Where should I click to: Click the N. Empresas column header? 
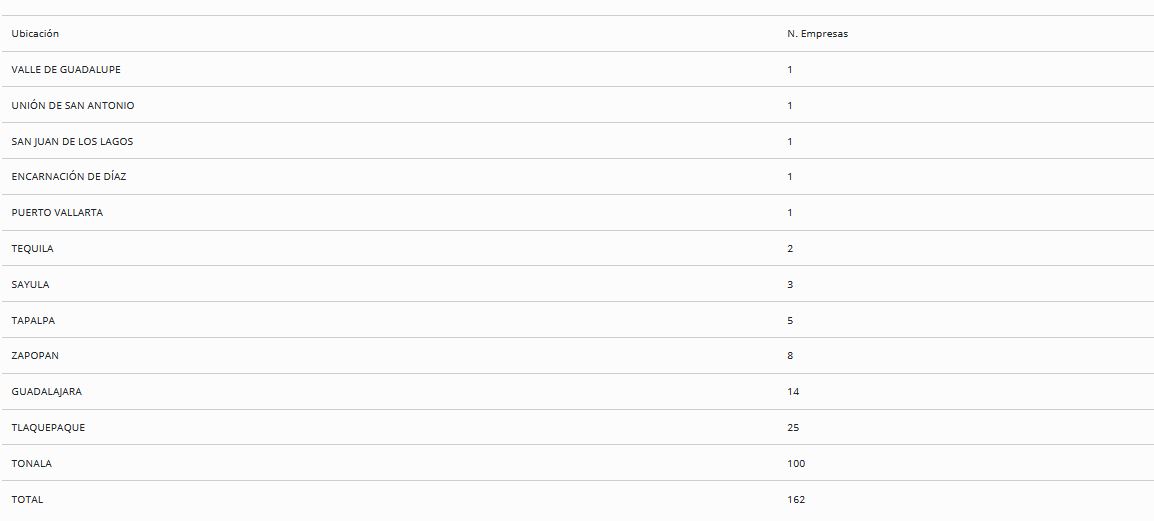pos(817,34)
